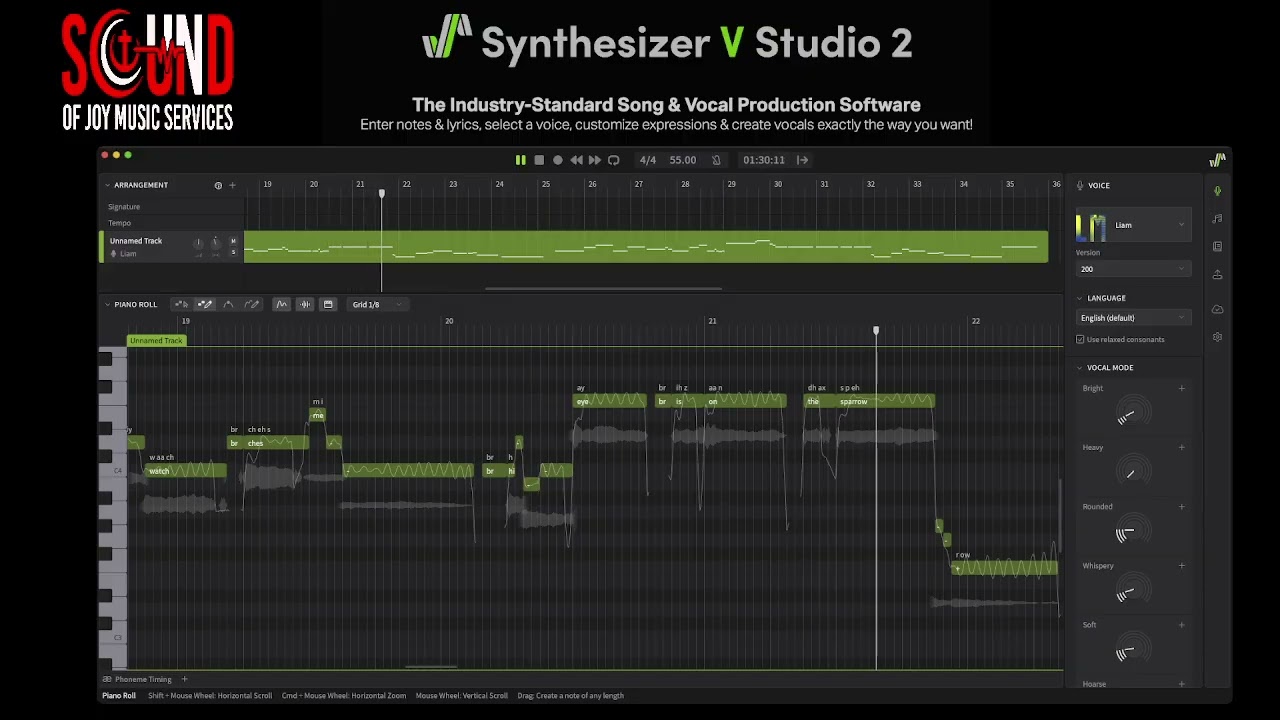The height and width of the screenshot is (720, 1280).
Task: Open the music note sidebar panel
Action: (1217, 218)
